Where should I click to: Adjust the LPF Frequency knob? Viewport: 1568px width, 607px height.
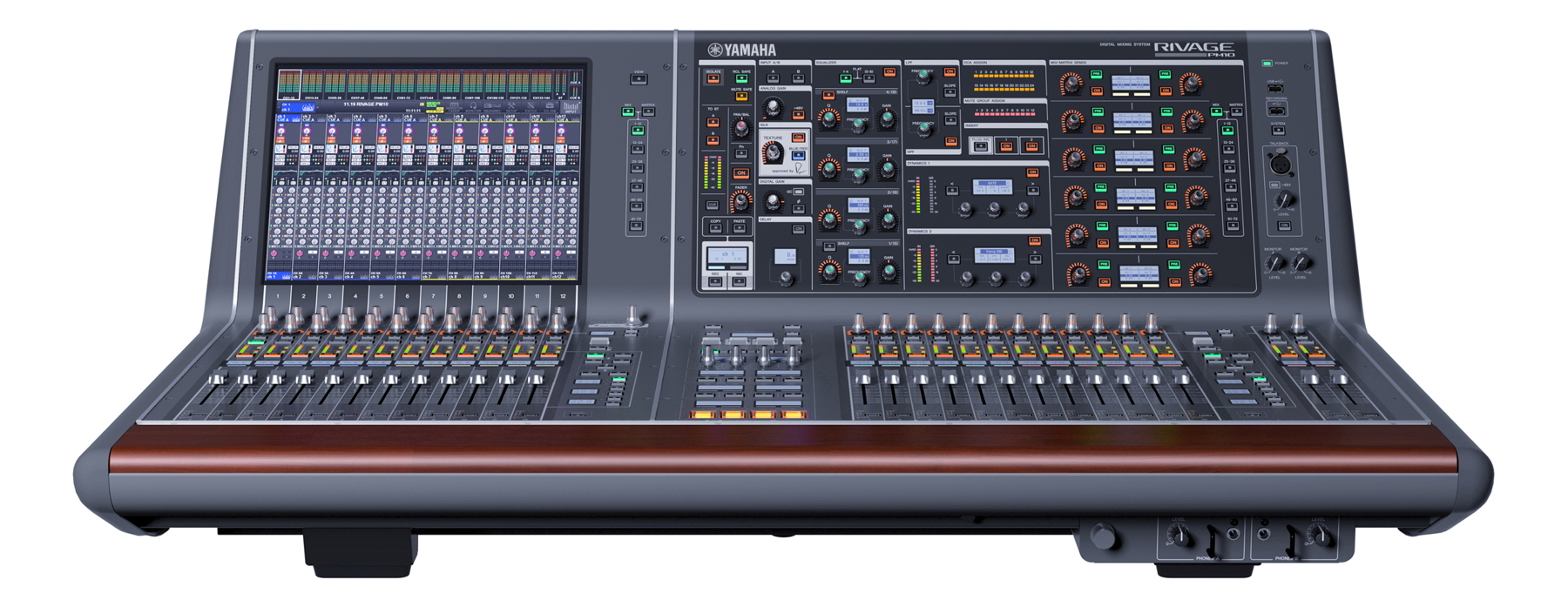(x=923, y=76)
